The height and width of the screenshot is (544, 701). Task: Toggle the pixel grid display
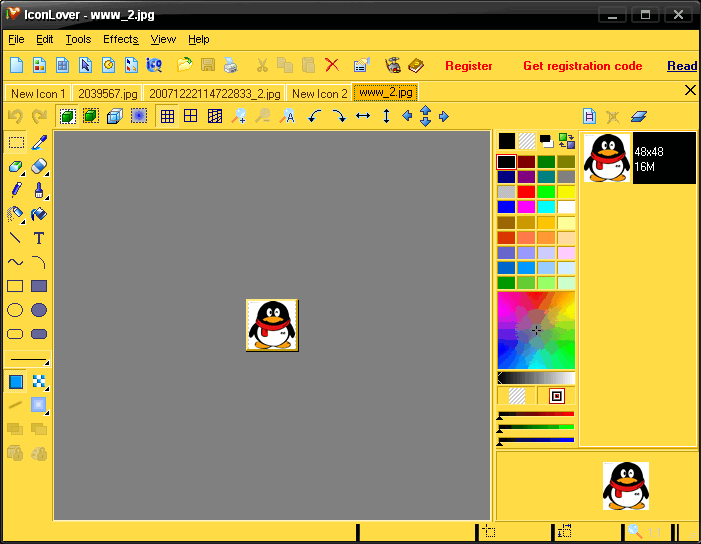click(x=167, y=117)
